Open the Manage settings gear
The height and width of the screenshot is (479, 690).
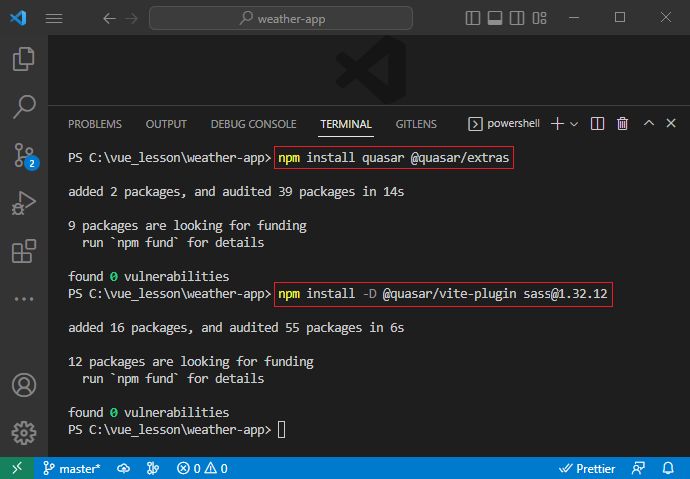(24, 433)
